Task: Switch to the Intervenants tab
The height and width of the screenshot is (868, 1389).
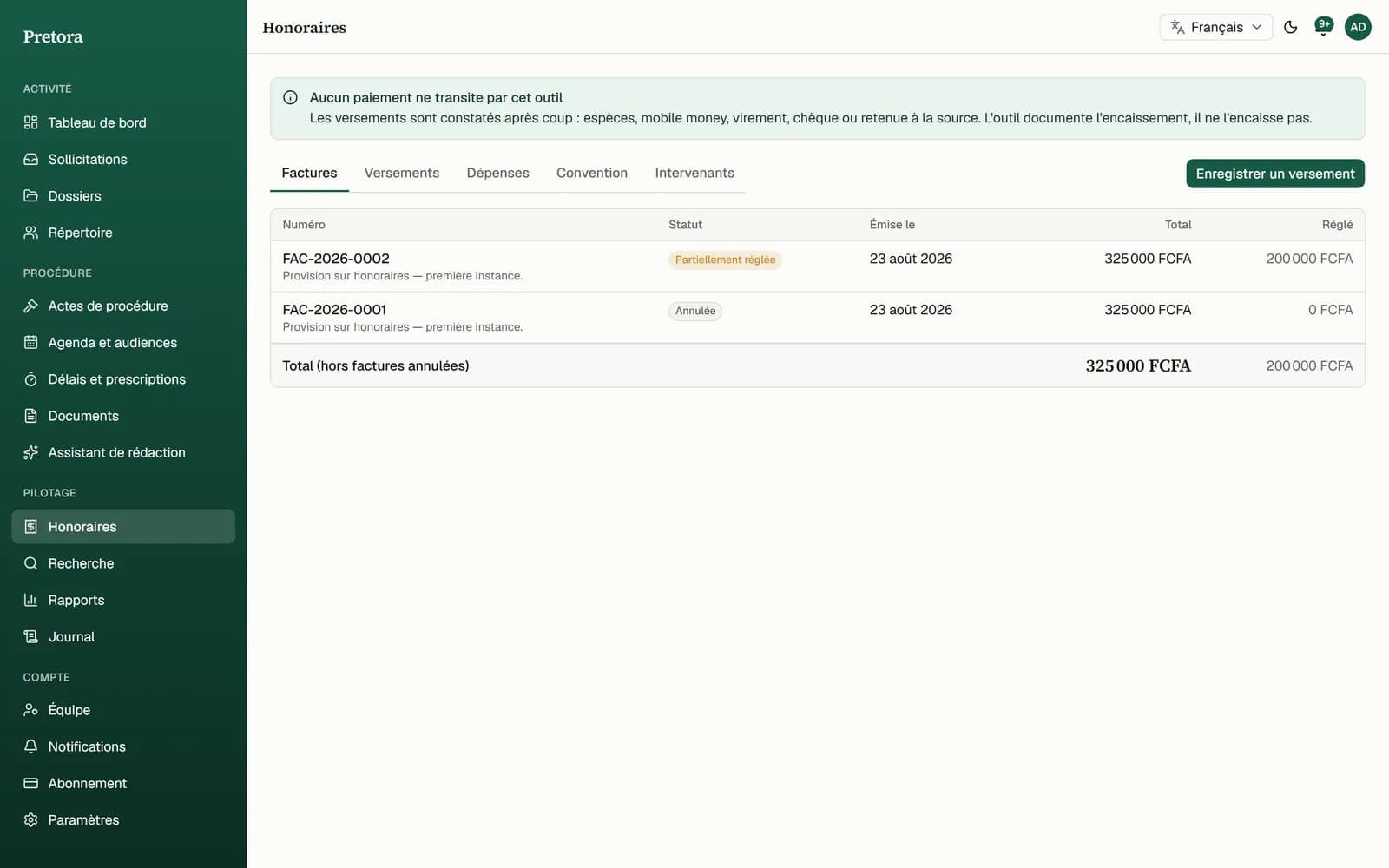Action: tap(694, 173)
